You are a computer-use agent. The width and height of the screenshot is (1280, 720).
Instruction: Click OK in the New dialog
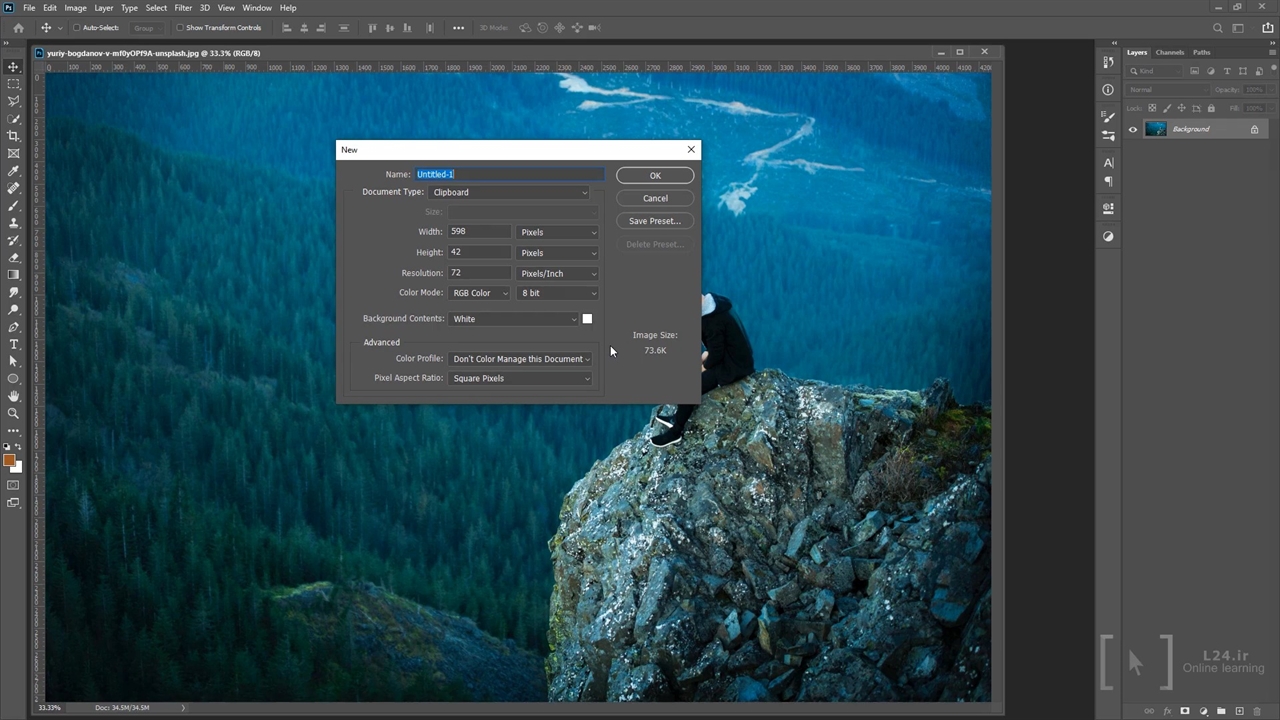pos(655,176)
